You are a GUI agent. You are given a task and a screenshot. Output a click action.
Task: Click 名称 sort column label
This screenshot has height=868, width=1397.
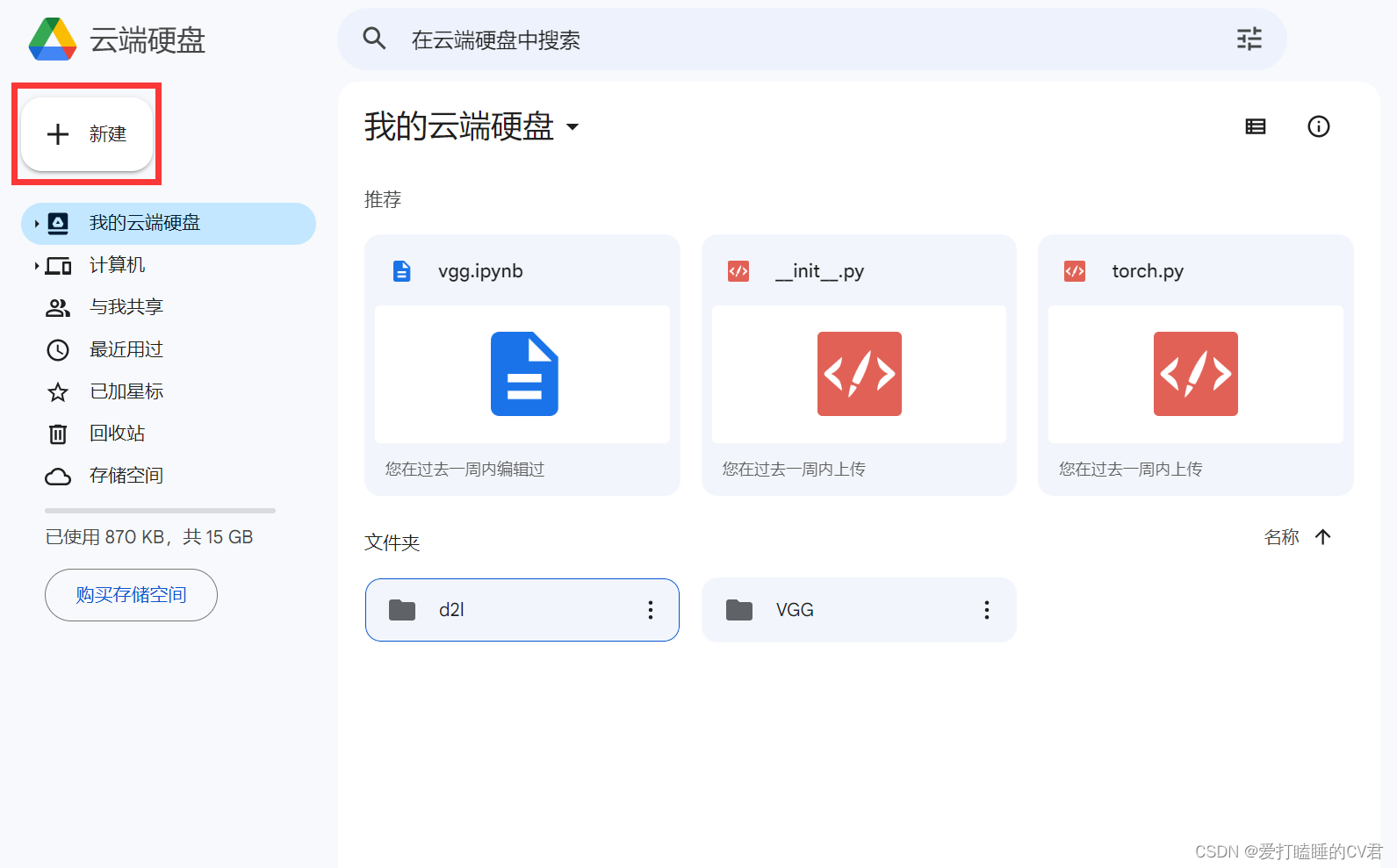point(1282,537)
